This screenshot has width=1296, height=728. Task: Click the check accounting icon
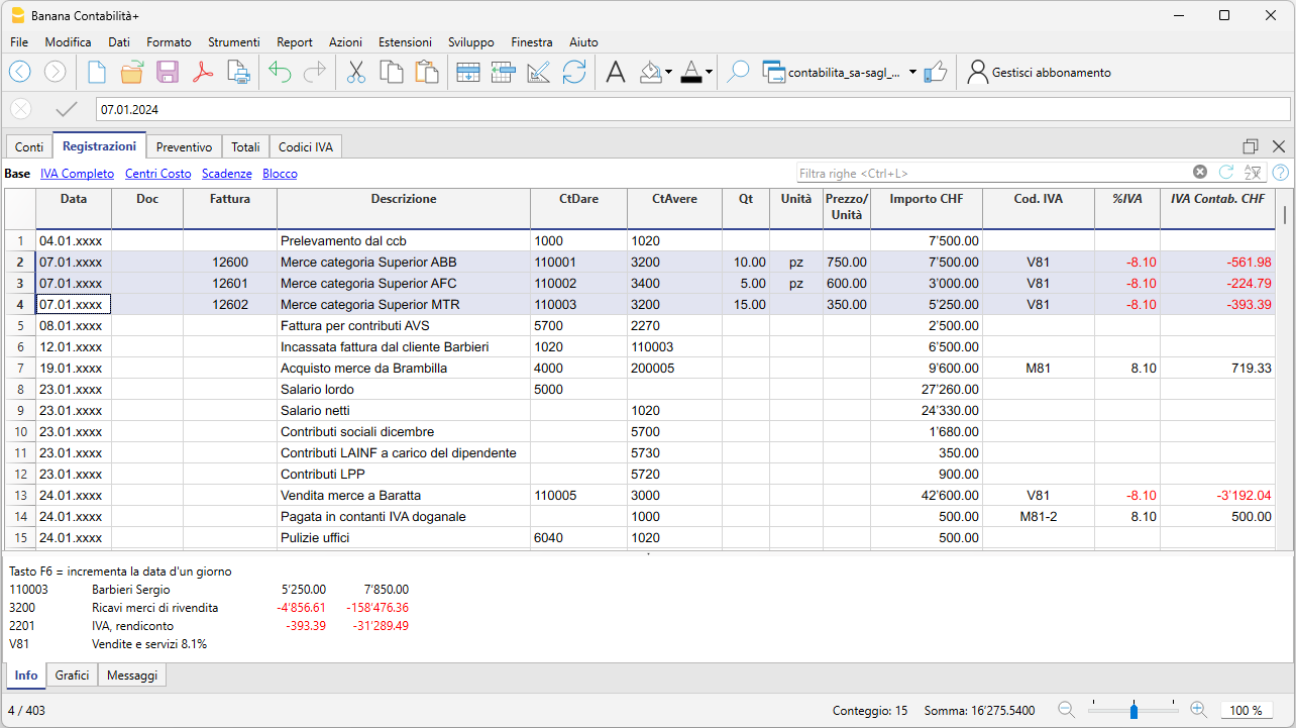tap(539, 72)
